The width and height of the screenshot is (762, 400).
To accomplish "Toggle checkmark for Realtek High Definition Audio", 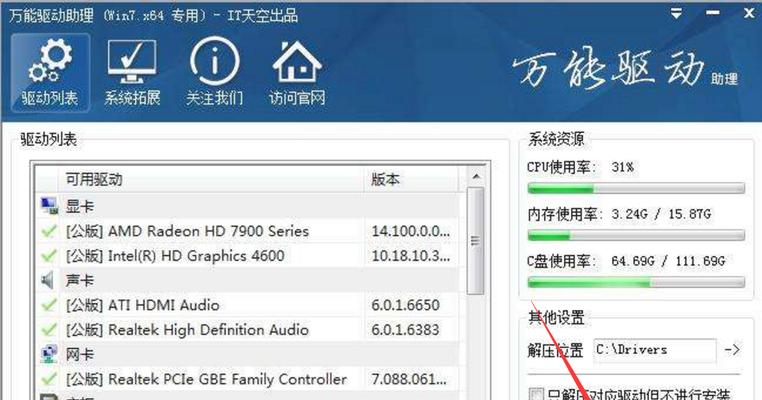I will 49,330.
